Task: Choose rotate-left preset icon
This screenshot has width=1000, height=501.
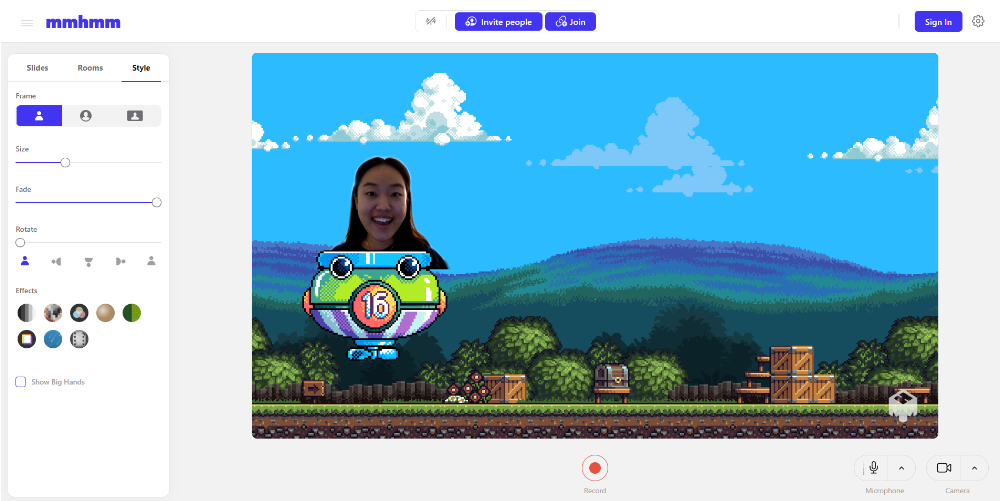Action: [56, 261]
